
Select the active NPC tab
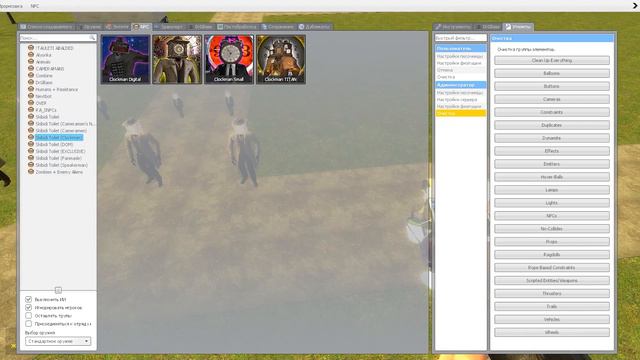tap(141, 27)
